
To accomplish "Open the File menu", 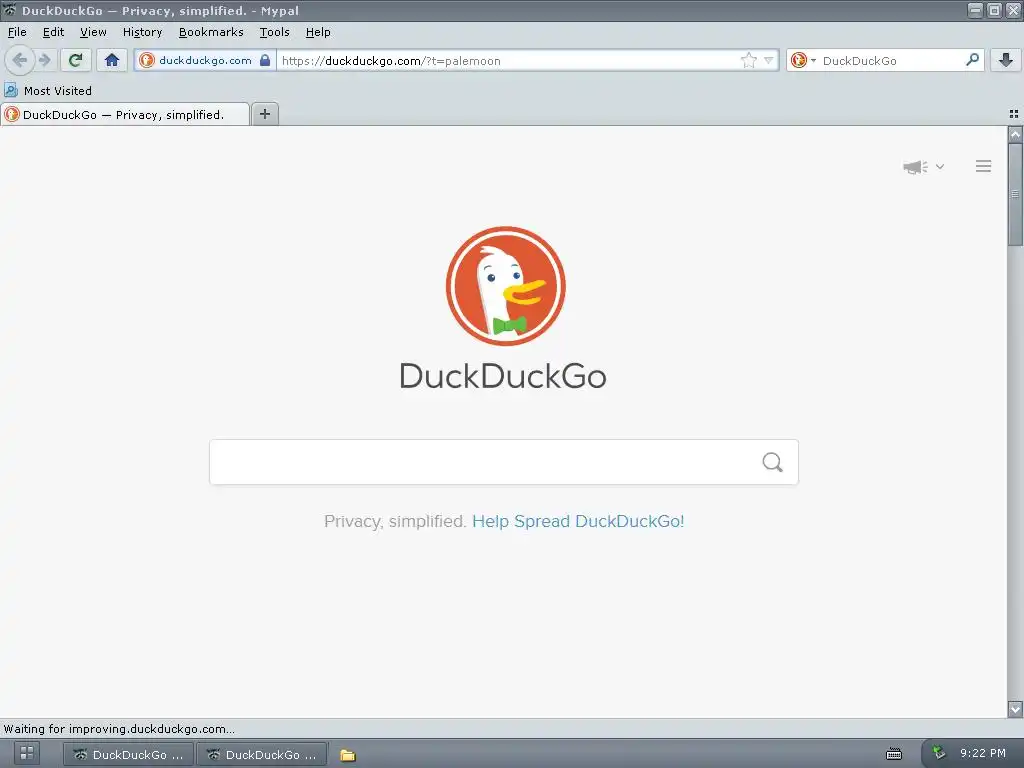I will click(17, 32).
